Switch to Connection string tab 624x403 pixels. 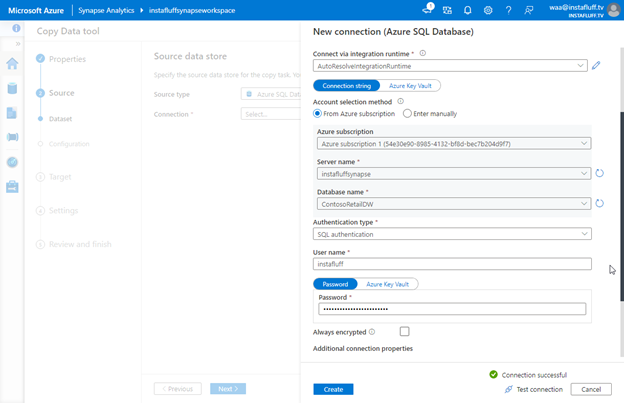click(347, 86)
